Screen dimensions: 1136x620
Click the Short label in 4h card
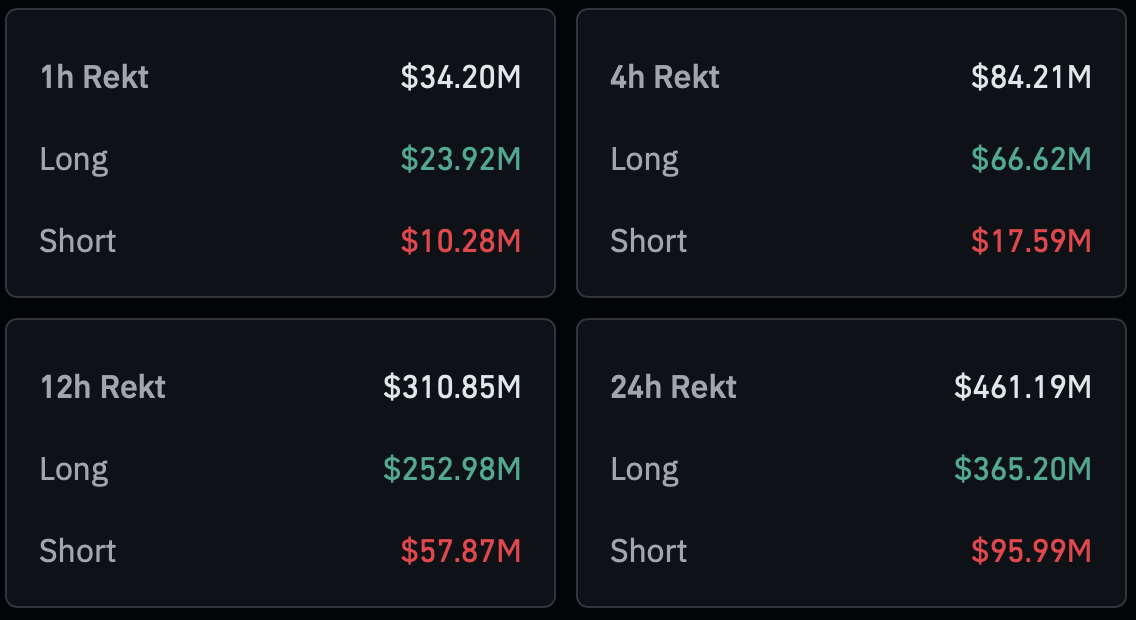[649, 241]
